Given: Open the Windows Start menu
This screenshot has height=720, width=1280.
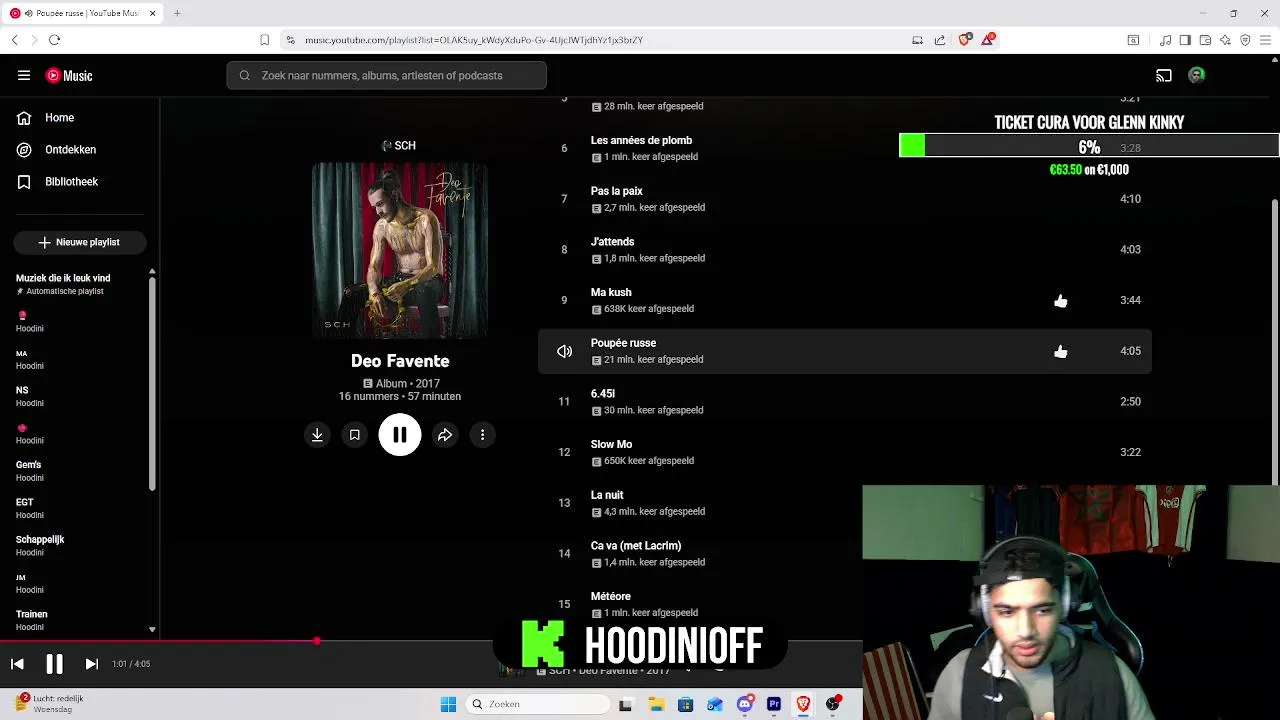Looking at the screenshot, I should (x=448, y=704).
